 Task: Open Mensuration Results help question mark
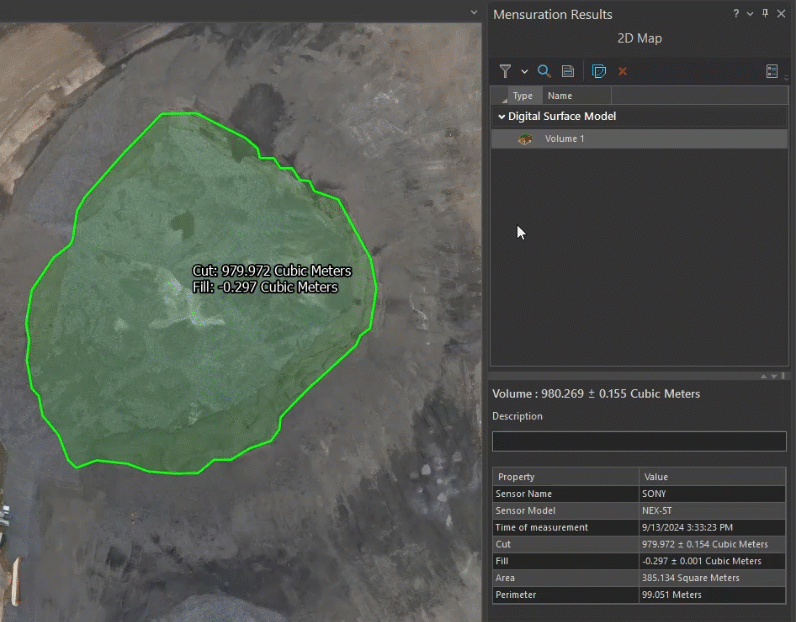(x=736, y=14)
